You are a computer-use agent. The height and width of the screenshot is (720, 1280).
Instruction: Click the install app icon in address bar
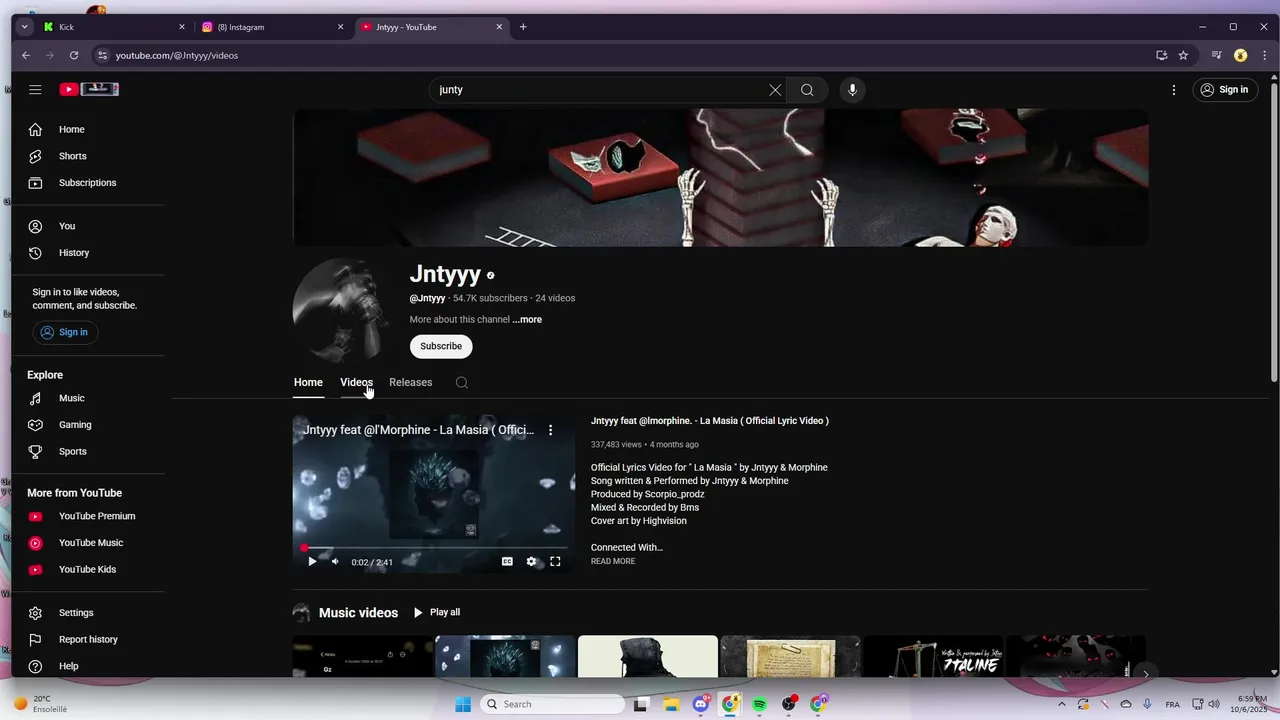[x=1161, y=56]
